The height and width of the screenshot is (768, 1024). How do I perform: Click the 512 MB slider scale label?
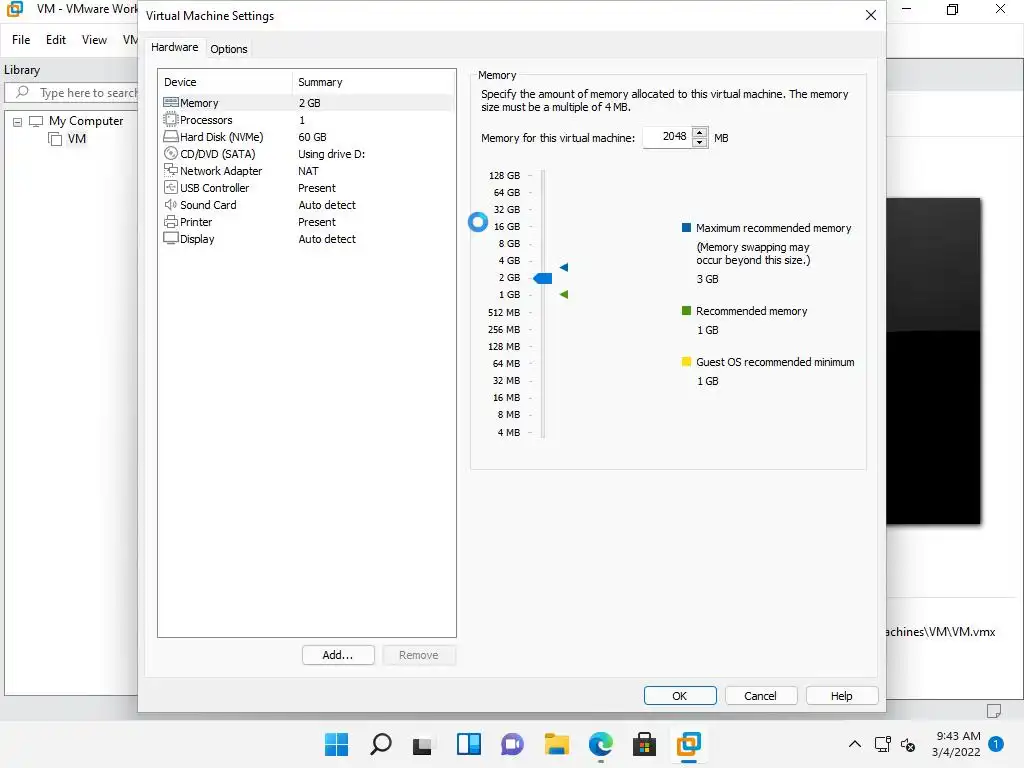click(x=504, y=312)
